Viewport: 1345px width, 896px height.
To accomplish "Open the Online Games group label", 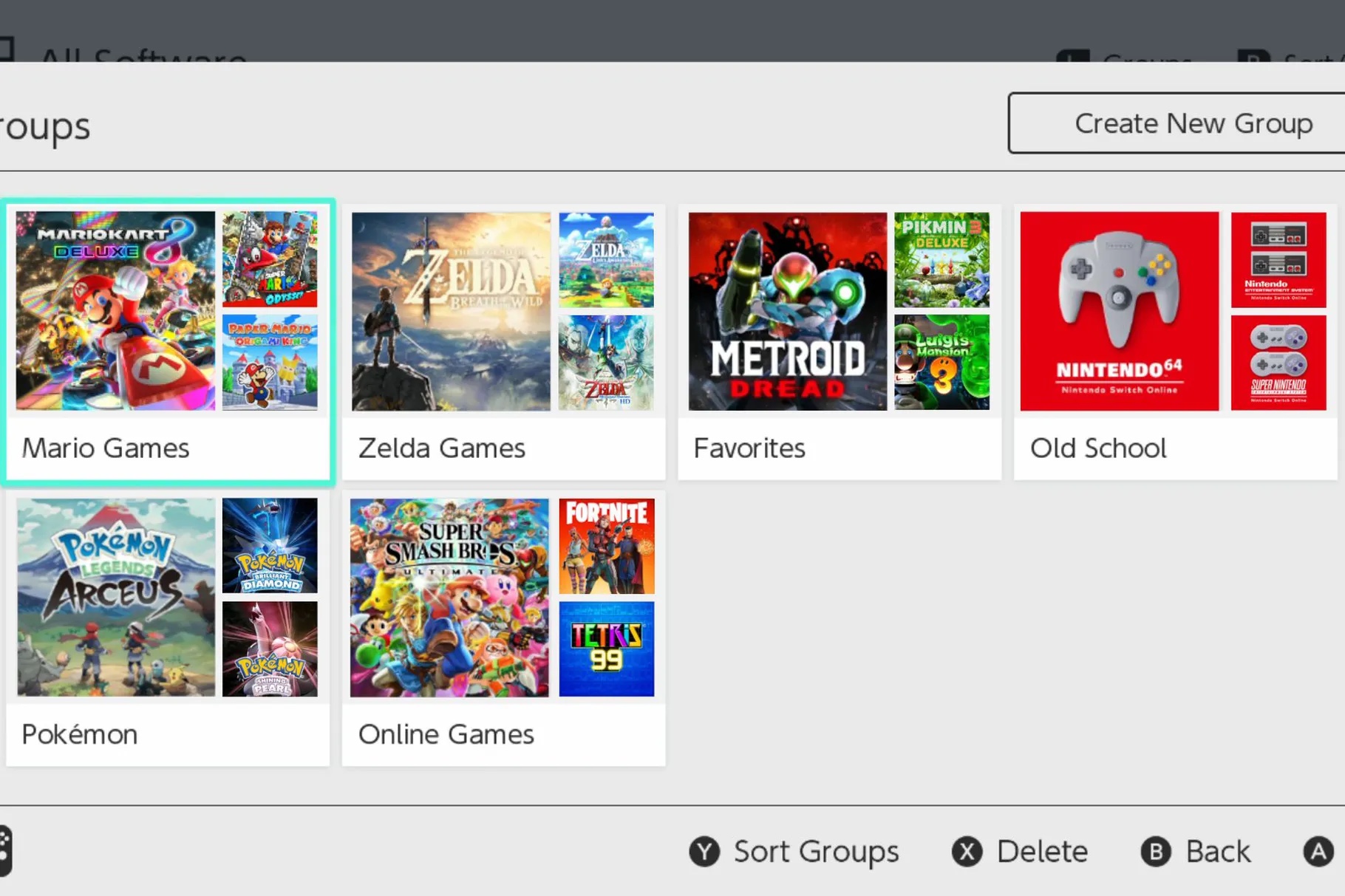I will click(x=446, y=734).
